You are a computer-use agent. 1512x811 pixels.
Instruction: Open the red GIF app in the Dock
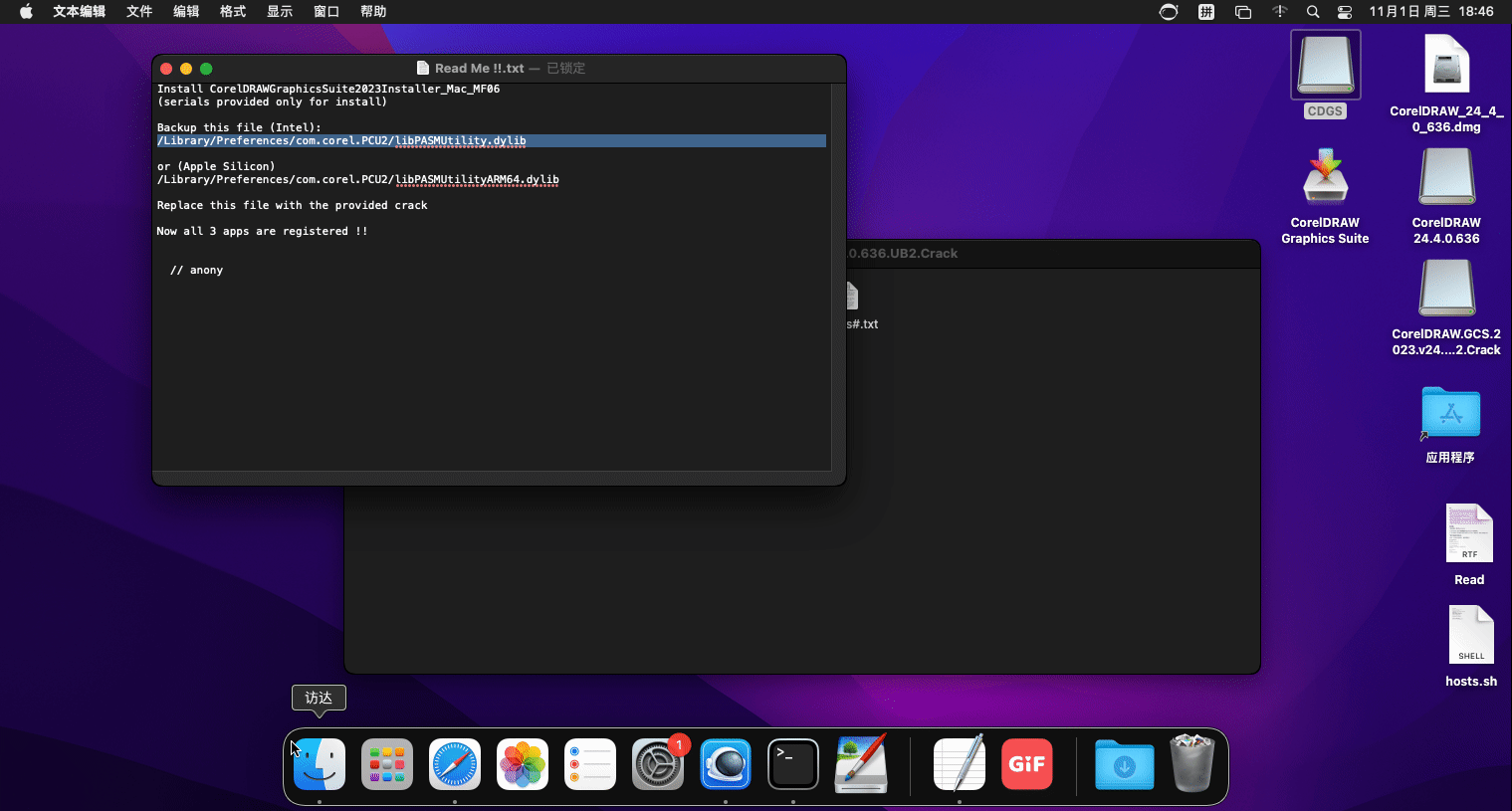[1027, 764]
